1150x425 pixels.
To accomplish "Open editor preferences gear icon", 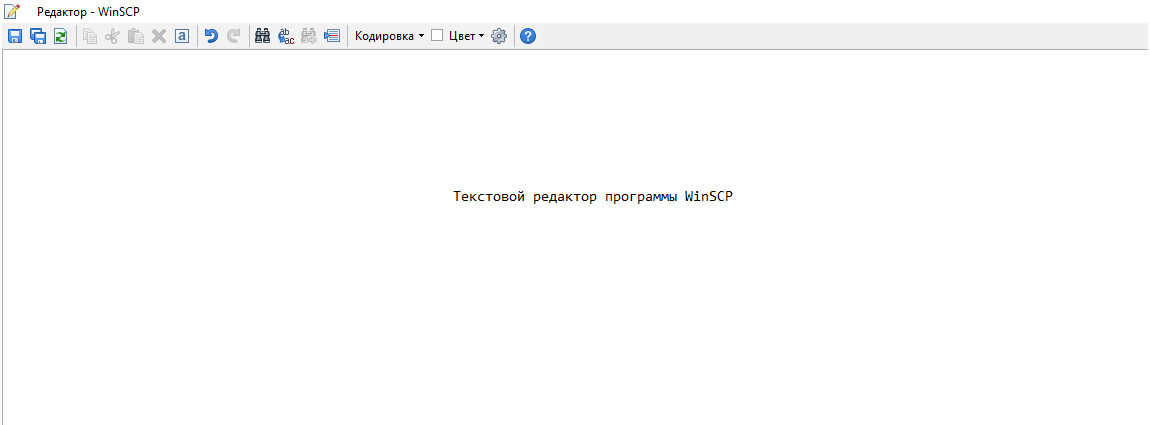I will [499, 36].
